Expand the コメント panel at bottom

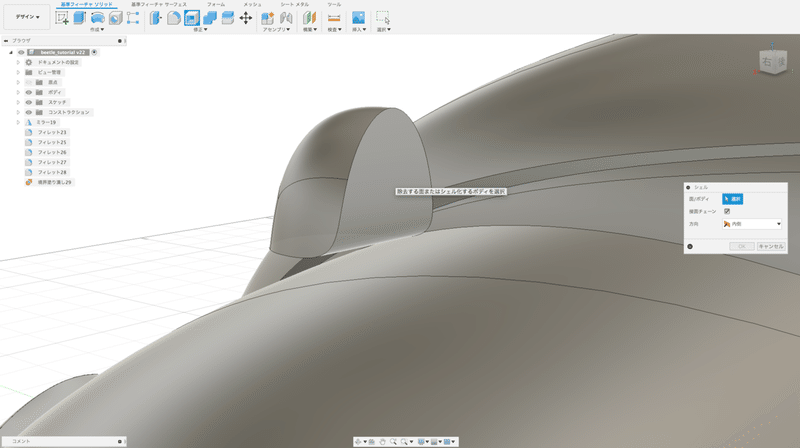click(120, 441)
